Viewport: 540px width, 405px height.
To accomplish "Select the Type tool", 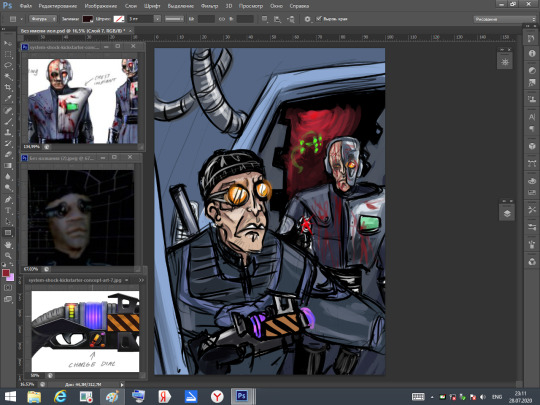I will 8,210.
